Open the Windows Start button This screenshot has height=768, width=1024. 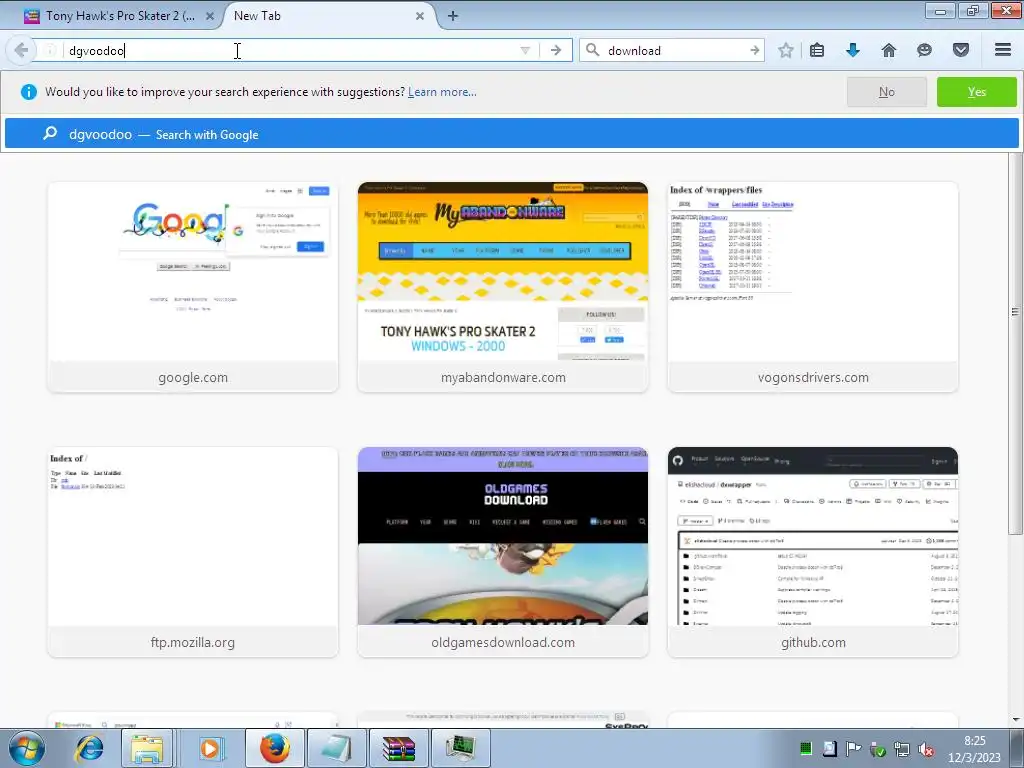pos(26,748)
